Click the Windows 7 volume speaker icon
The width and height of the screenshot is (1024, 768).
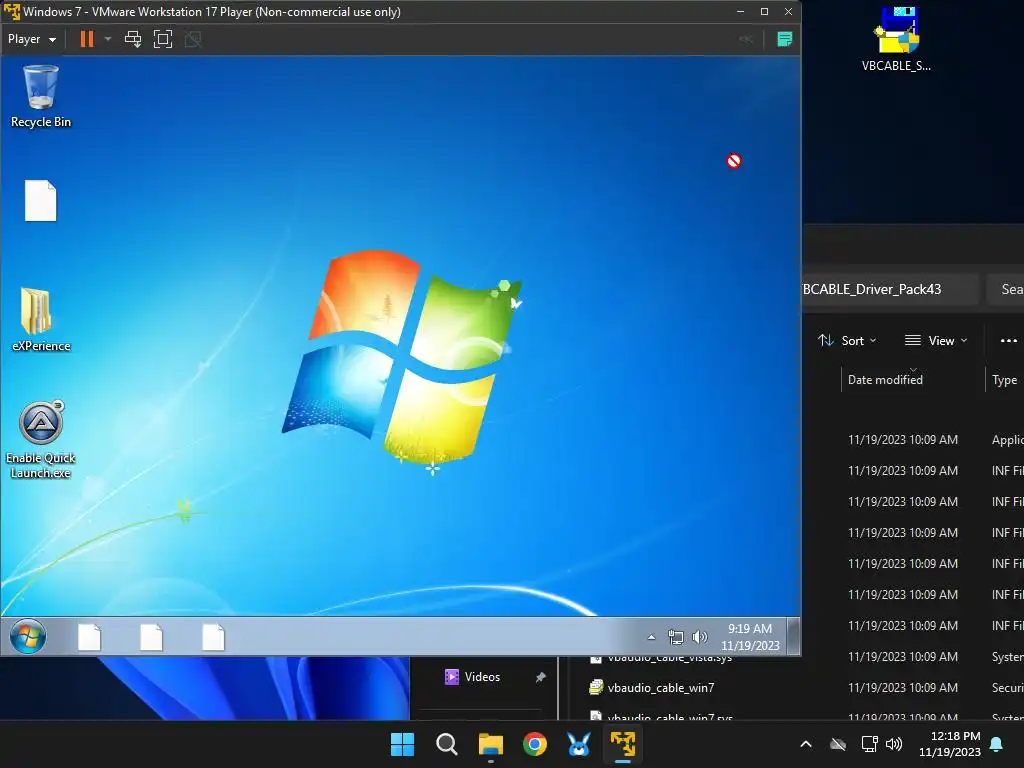point(699,637)
